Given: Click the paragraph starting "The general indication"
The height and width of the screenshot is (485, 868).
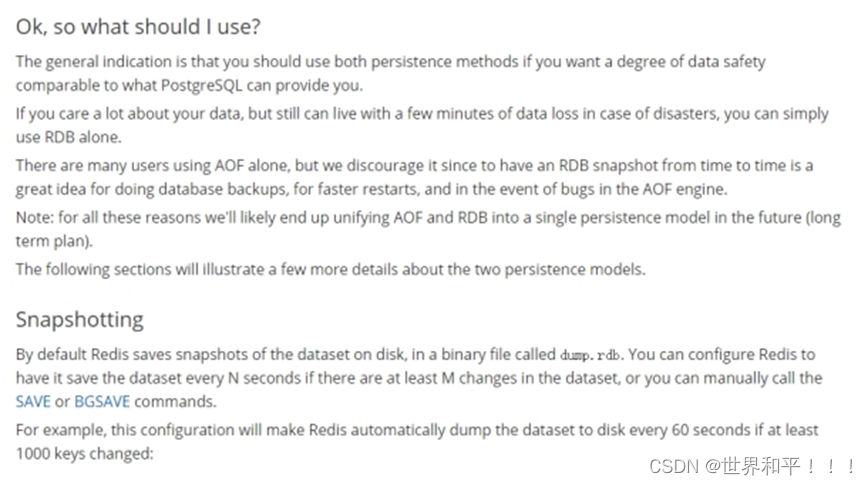Looking at the screenshot, I should (x=390, y=73).
